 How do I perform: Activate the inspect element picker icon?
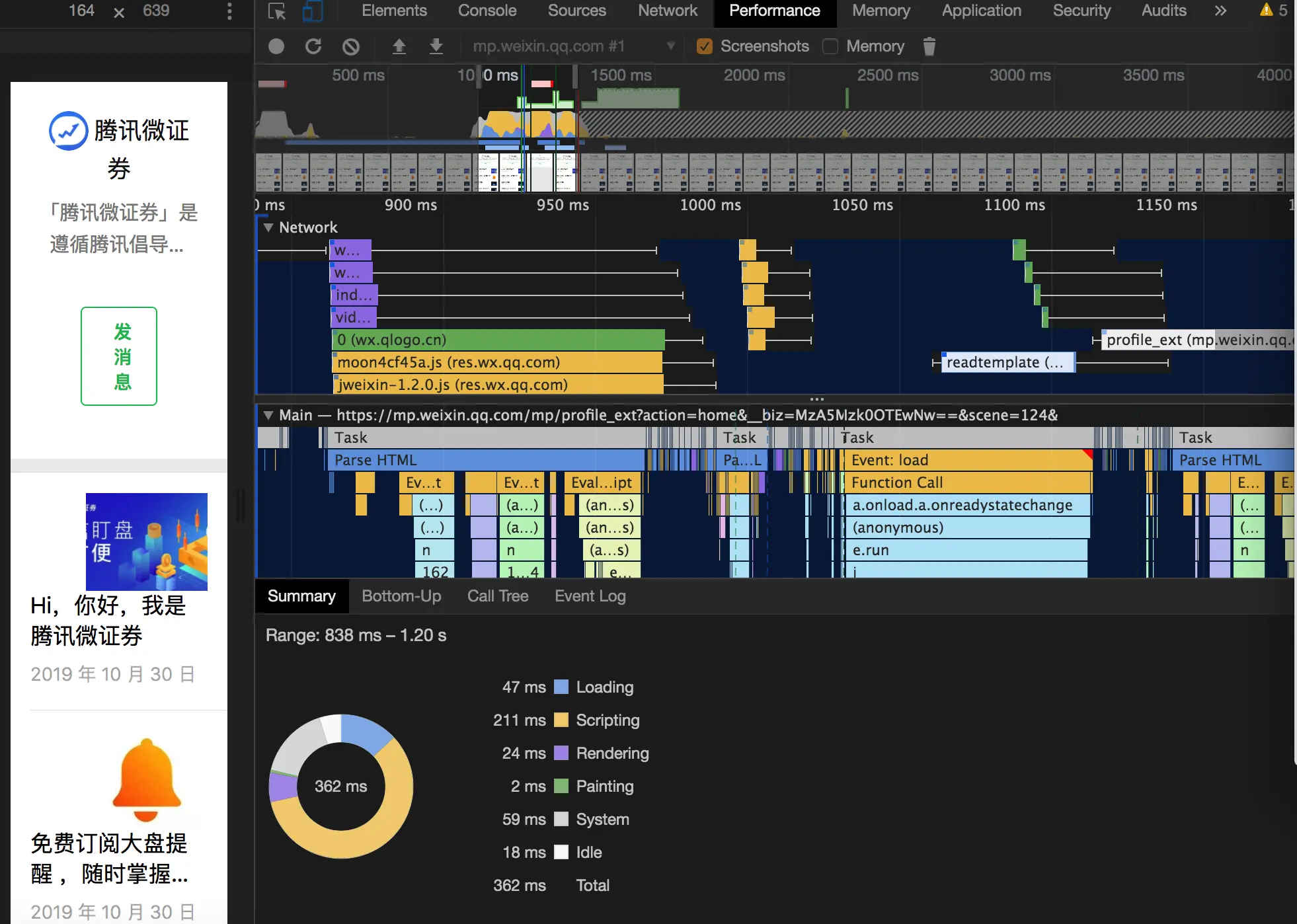pyautogui.click(x=277, y=11)
